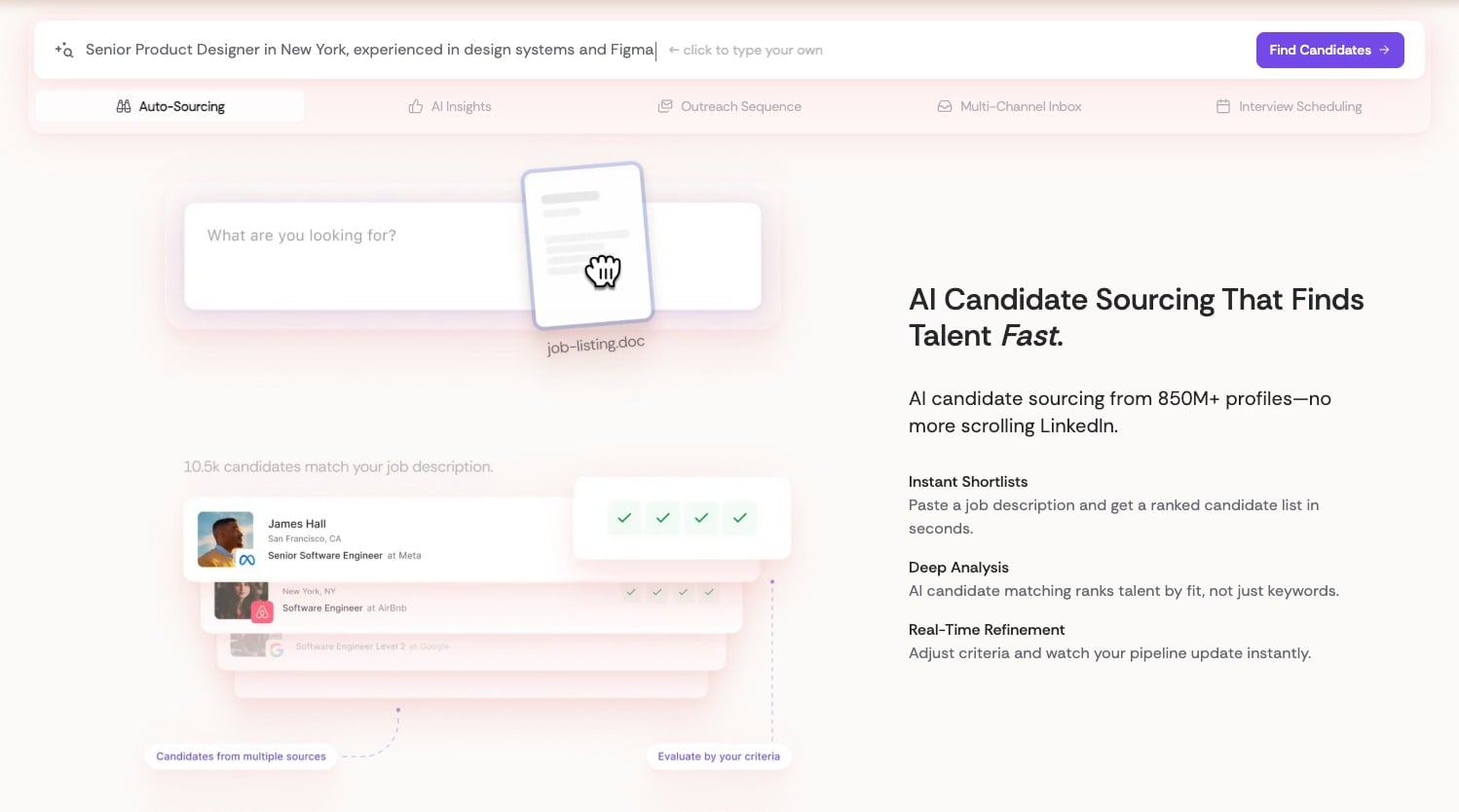Click the 'Candidates from multiple sources' label

coord(242,757)
